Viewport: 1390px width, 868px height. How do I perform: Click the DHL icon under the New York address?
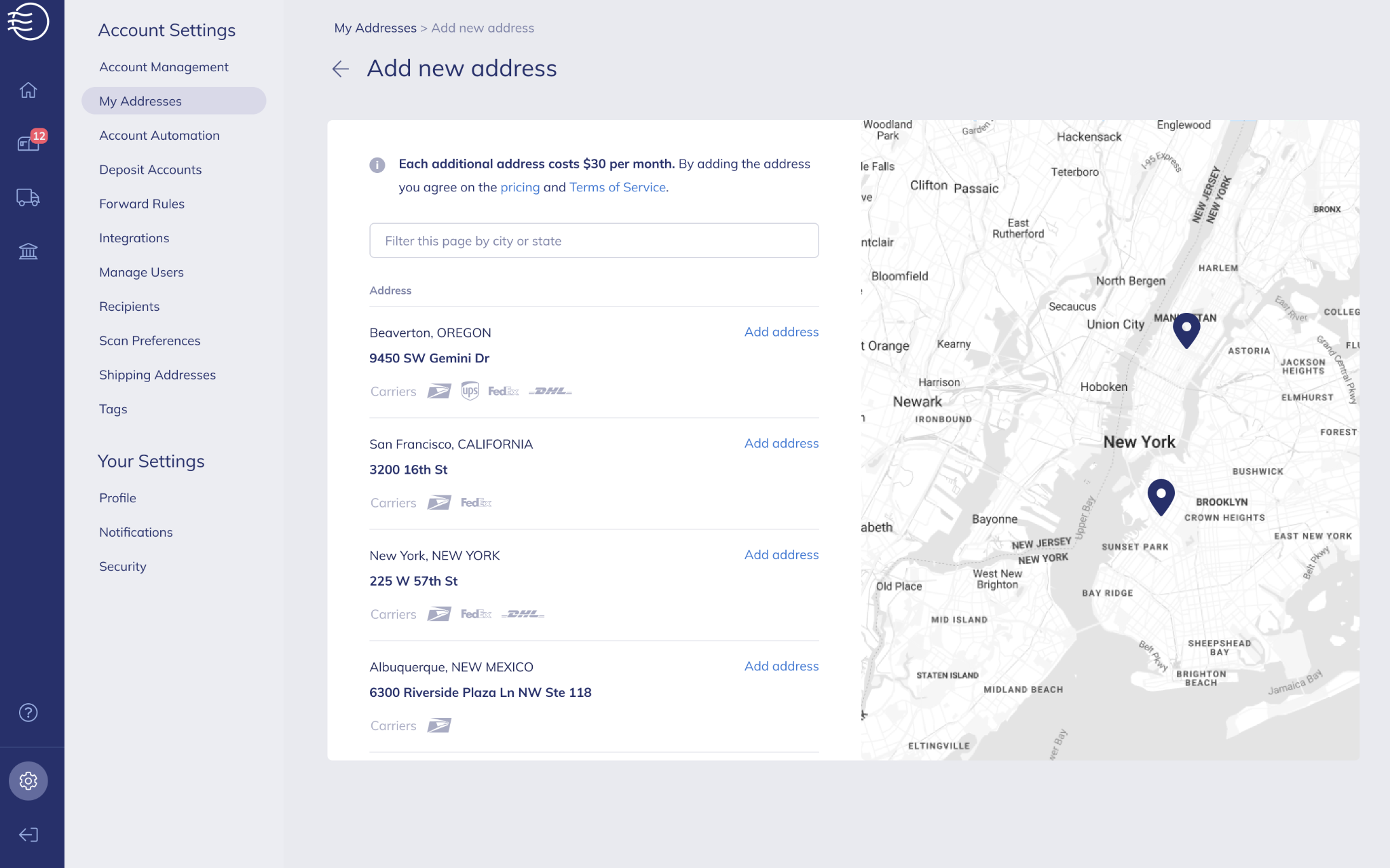coord(523,614)
